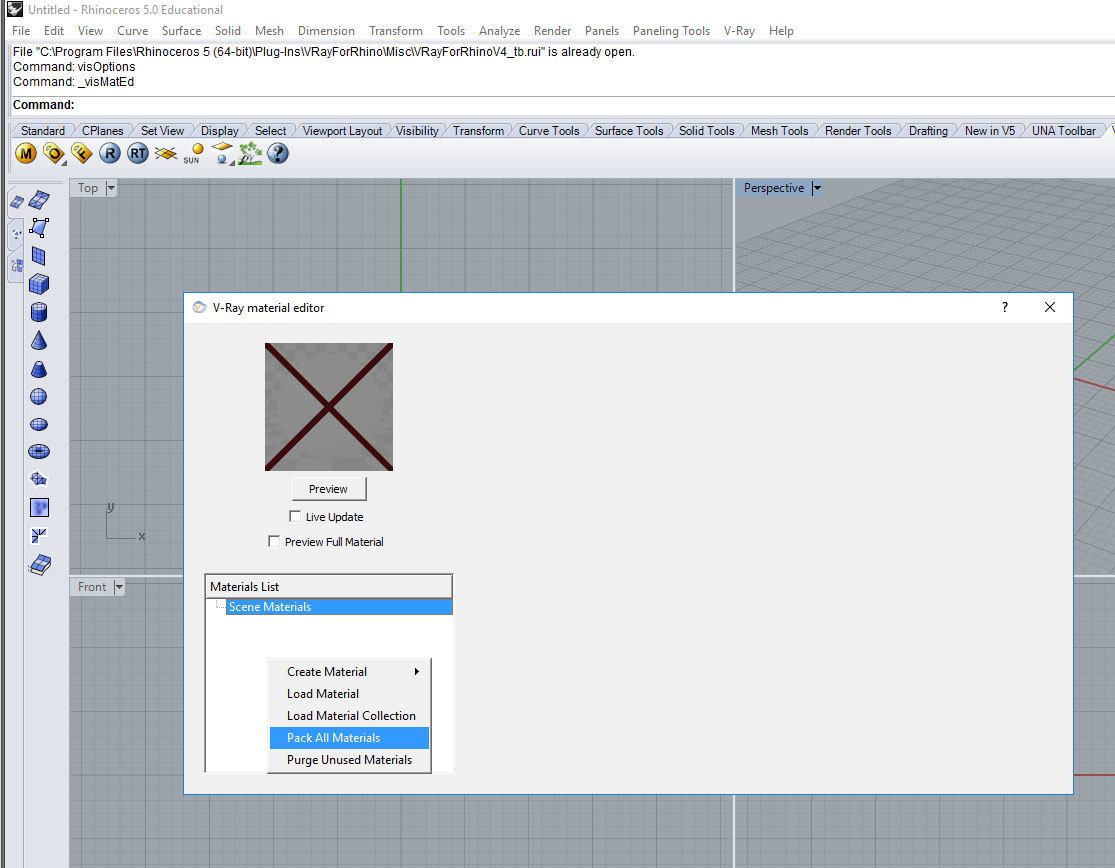Switch to second sidebar tab icon
The height and width of the screenshot is (868, 1115).
click(16, 234)
